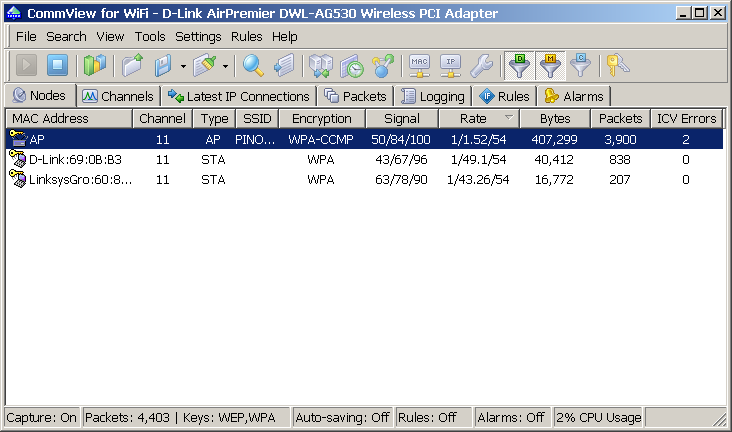Sort by the Type column header

215,119
